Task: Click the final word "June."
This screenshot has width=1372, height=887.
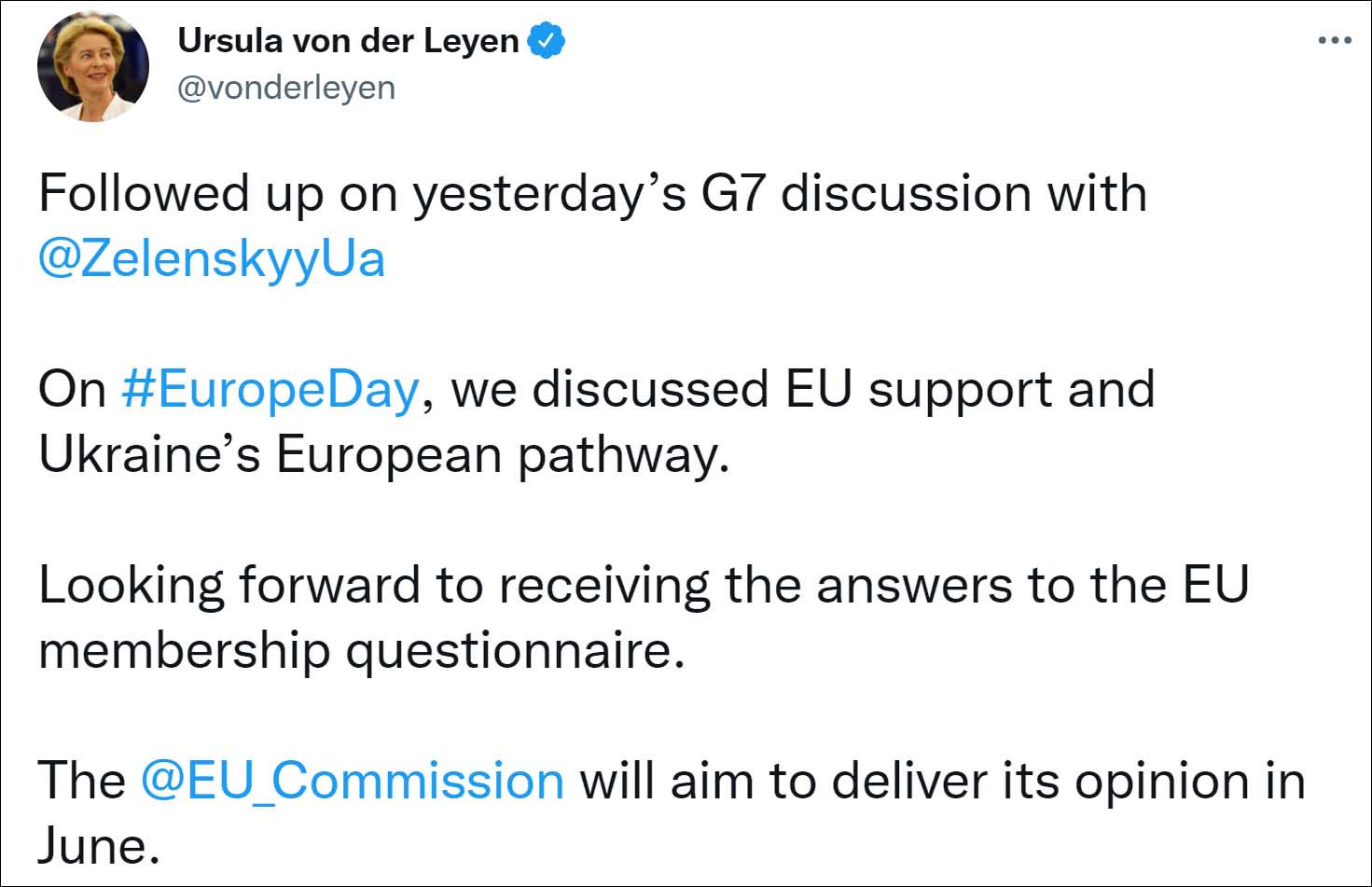Action: [x=93, y=846]
